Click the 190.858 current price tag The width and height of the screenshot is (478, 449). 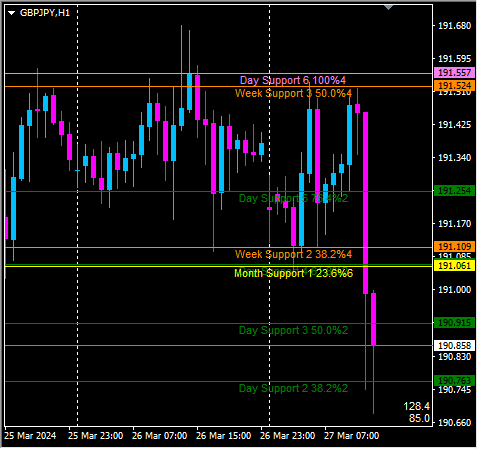pos(454,345)
